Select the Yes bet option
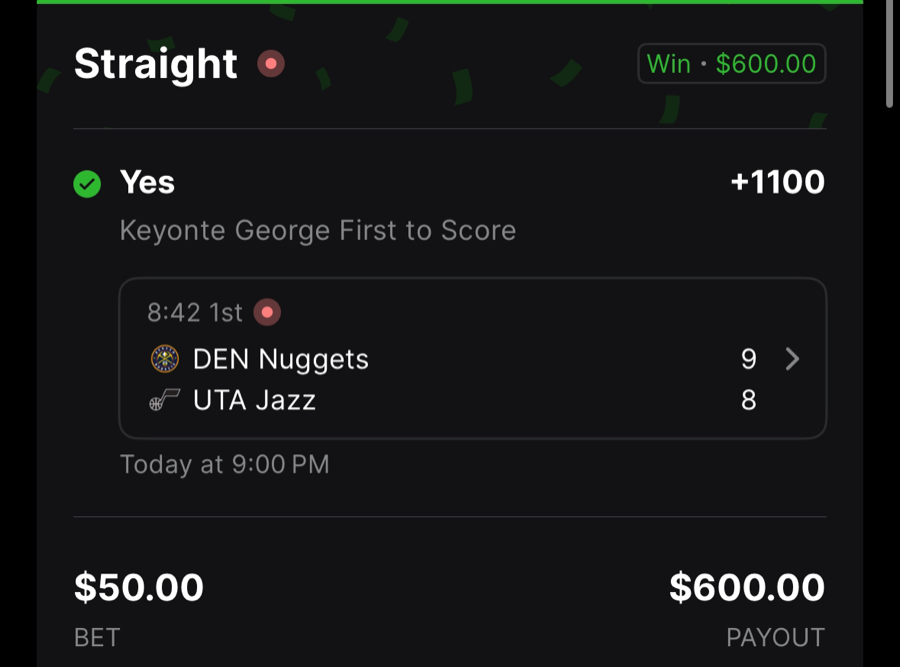This screenshot has width=900, height=667. (146, 183)
